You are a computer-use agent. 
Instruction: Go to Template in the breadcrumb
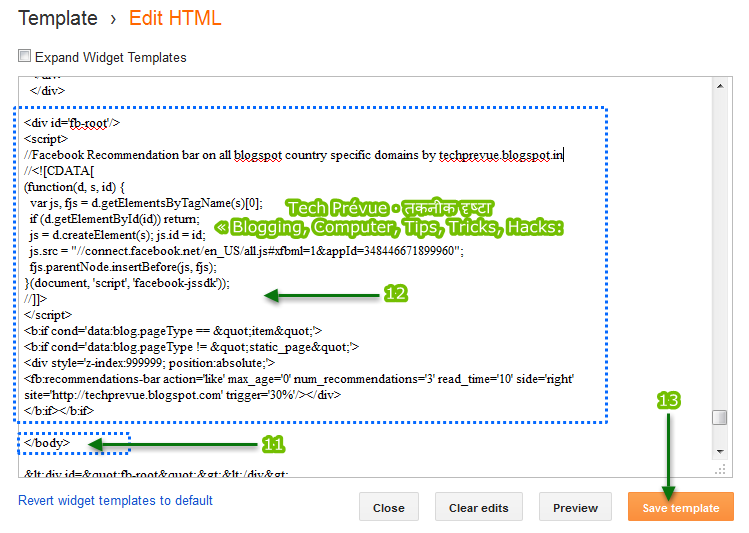click(x=58, y=18)
